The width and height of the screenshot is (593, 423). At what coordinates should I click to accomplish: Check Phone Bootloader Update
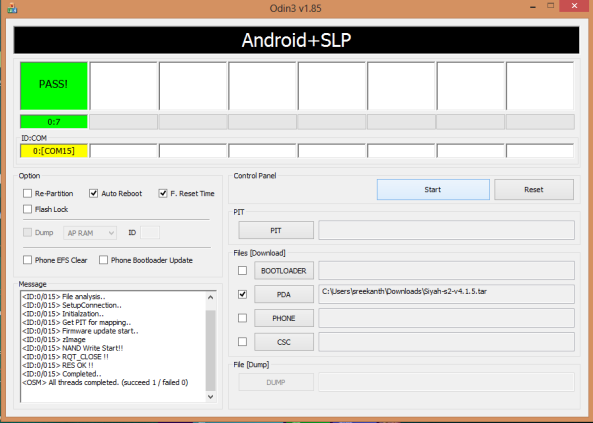pyautogui.click(x=103, y=260)
